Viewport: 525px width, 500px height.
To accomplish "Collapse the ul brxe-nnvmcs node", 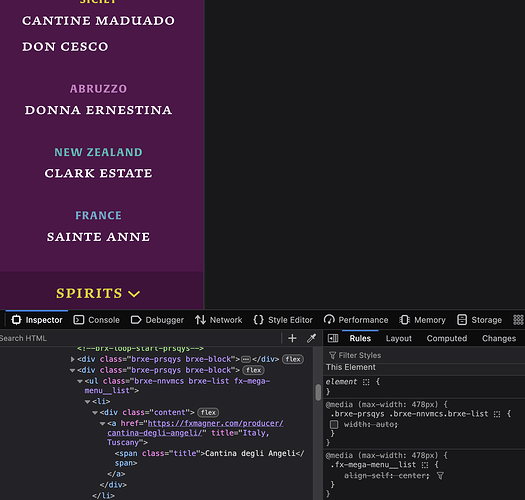I will click(x=80, y=381).
